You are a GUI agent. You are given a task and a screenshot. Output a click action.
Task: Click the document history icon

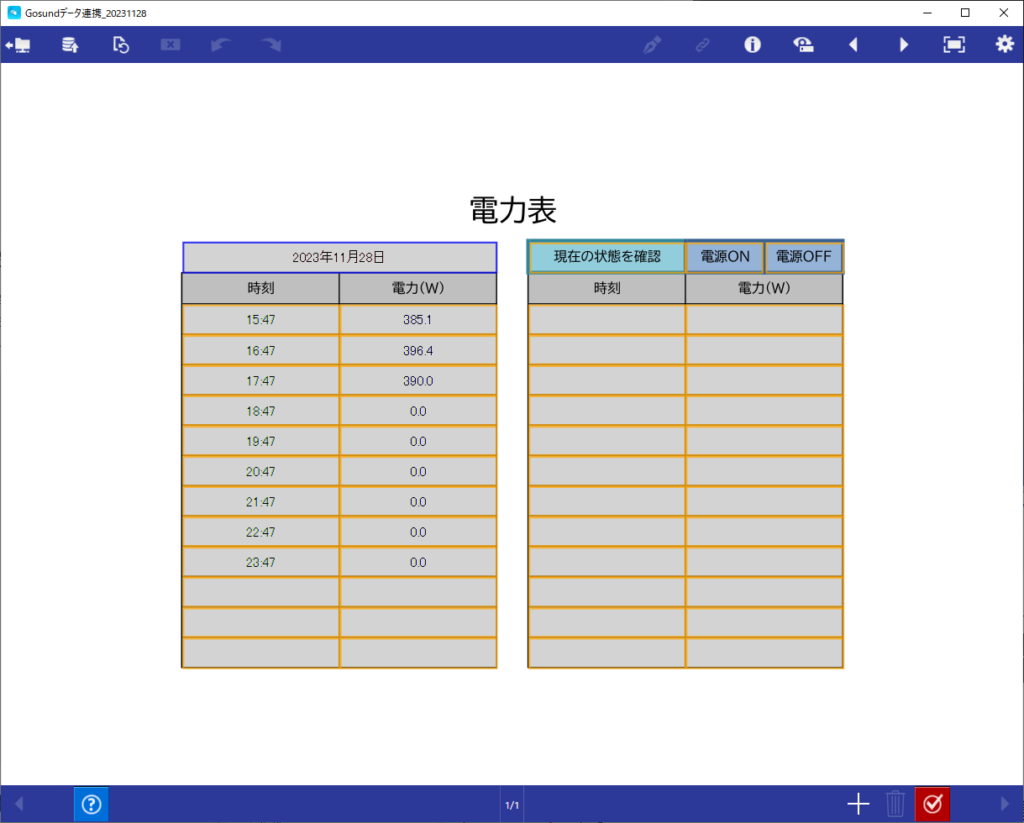(x=120, y=45)
